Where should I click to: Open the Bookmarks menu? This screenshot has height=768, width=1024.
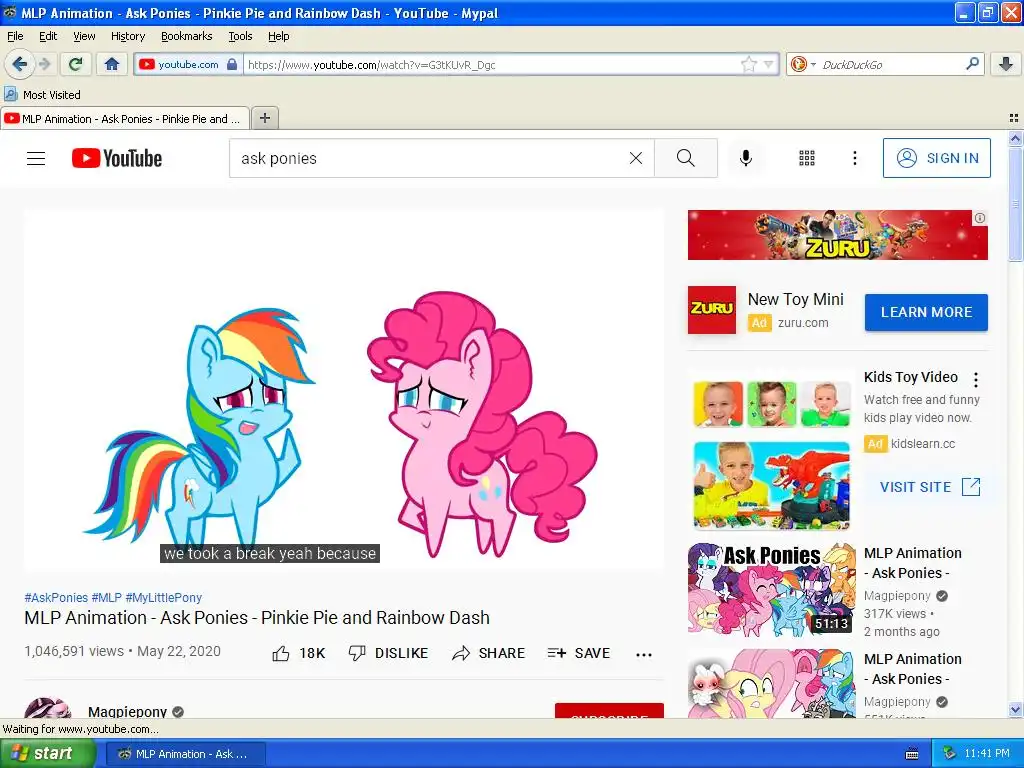pos(187,36)
